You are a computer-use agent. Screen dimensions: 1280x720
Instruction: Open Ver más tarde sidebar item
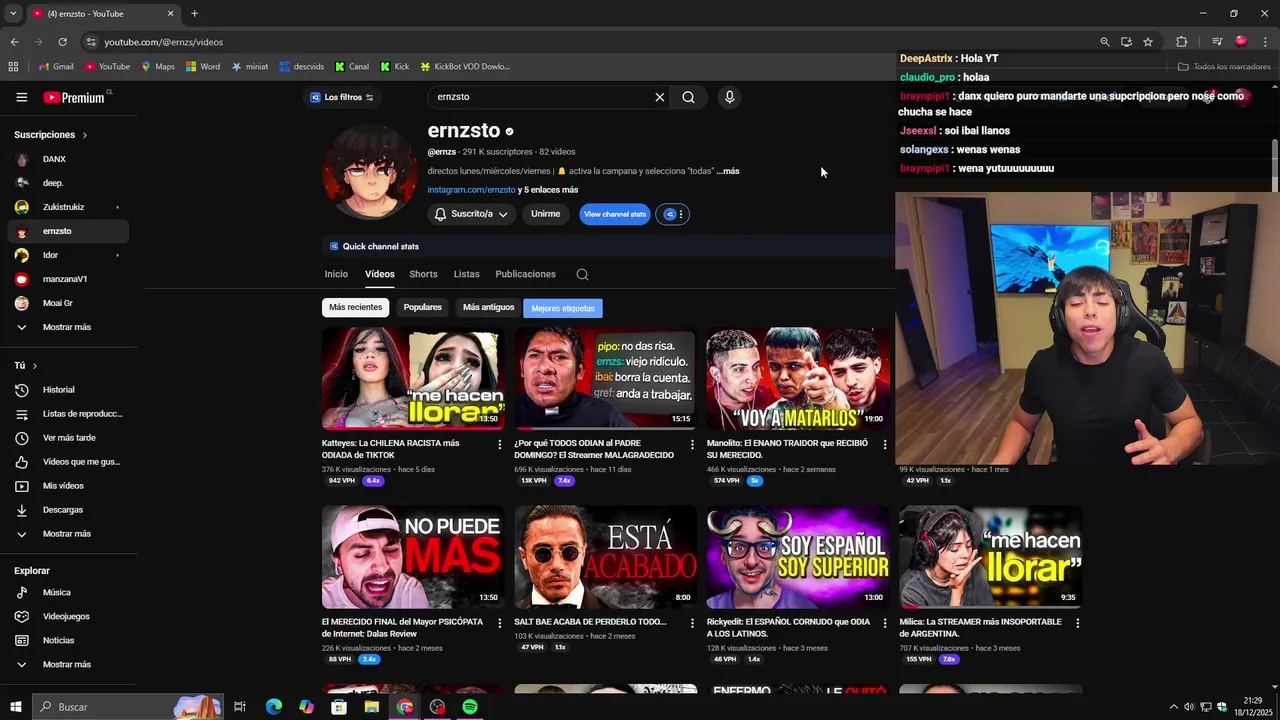(x=68, y=438)
